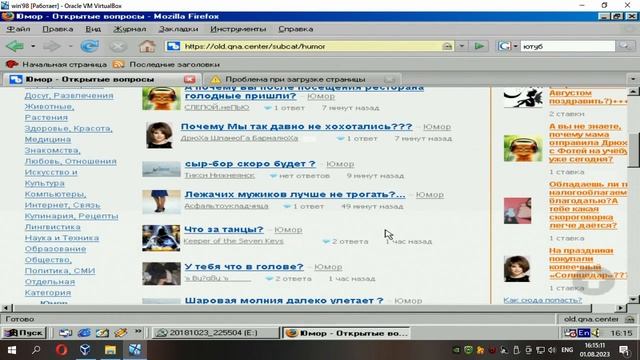Open the Кулинария, Рецепты category
Viewport: 640px width, 360px height.
[x=71, y=216]
